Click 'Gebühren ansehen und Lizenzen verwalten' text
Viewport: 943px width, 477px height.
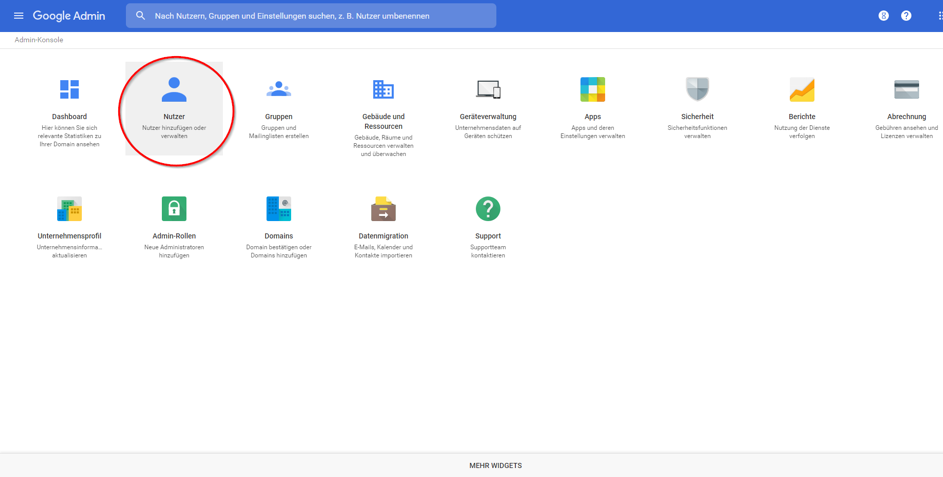[x=906, y=132]
